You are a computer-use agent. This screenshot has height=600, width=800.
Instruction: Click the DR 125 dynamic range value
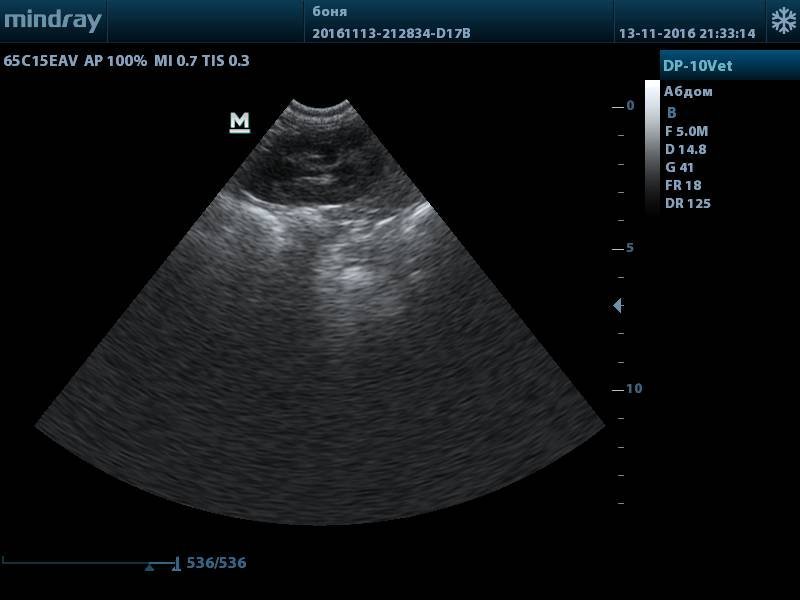(688, 203)
